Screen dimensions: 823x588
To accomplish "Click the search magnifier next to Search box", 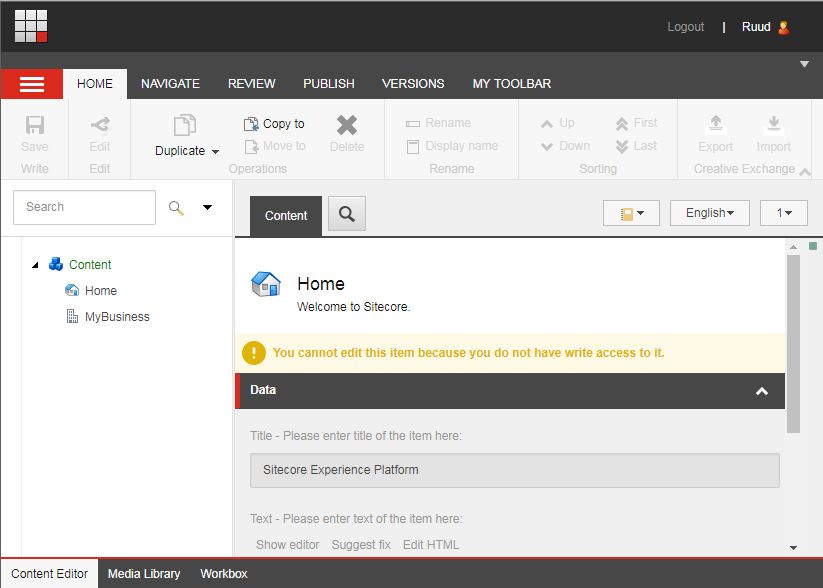I will 176,208.
